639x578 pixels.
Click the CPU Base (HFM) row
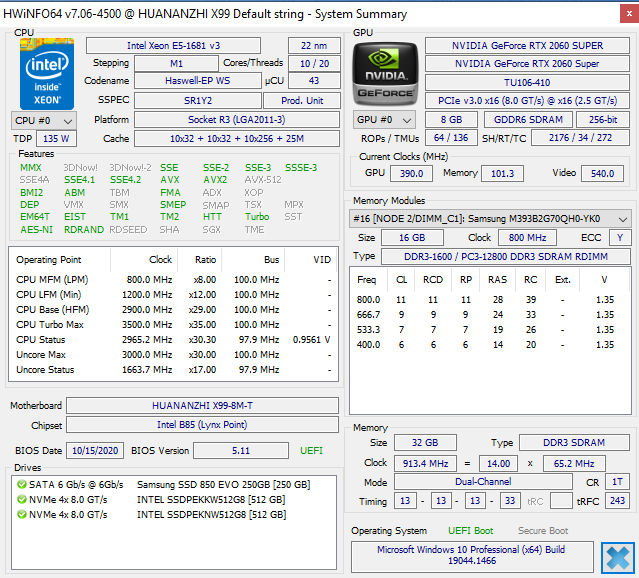(173, 310)
